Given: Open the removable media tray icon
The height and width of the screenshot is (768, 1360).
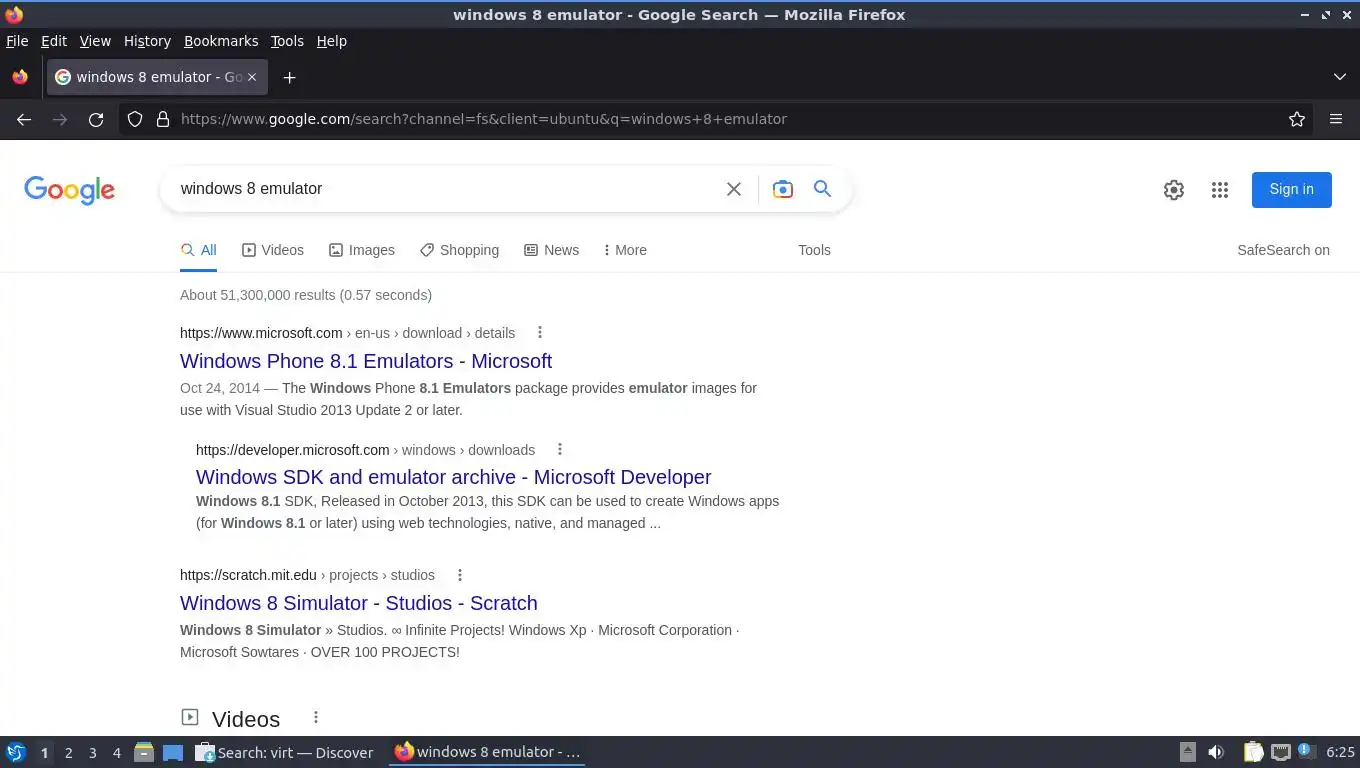Looking at the screenshot, I should [1188, 752].
